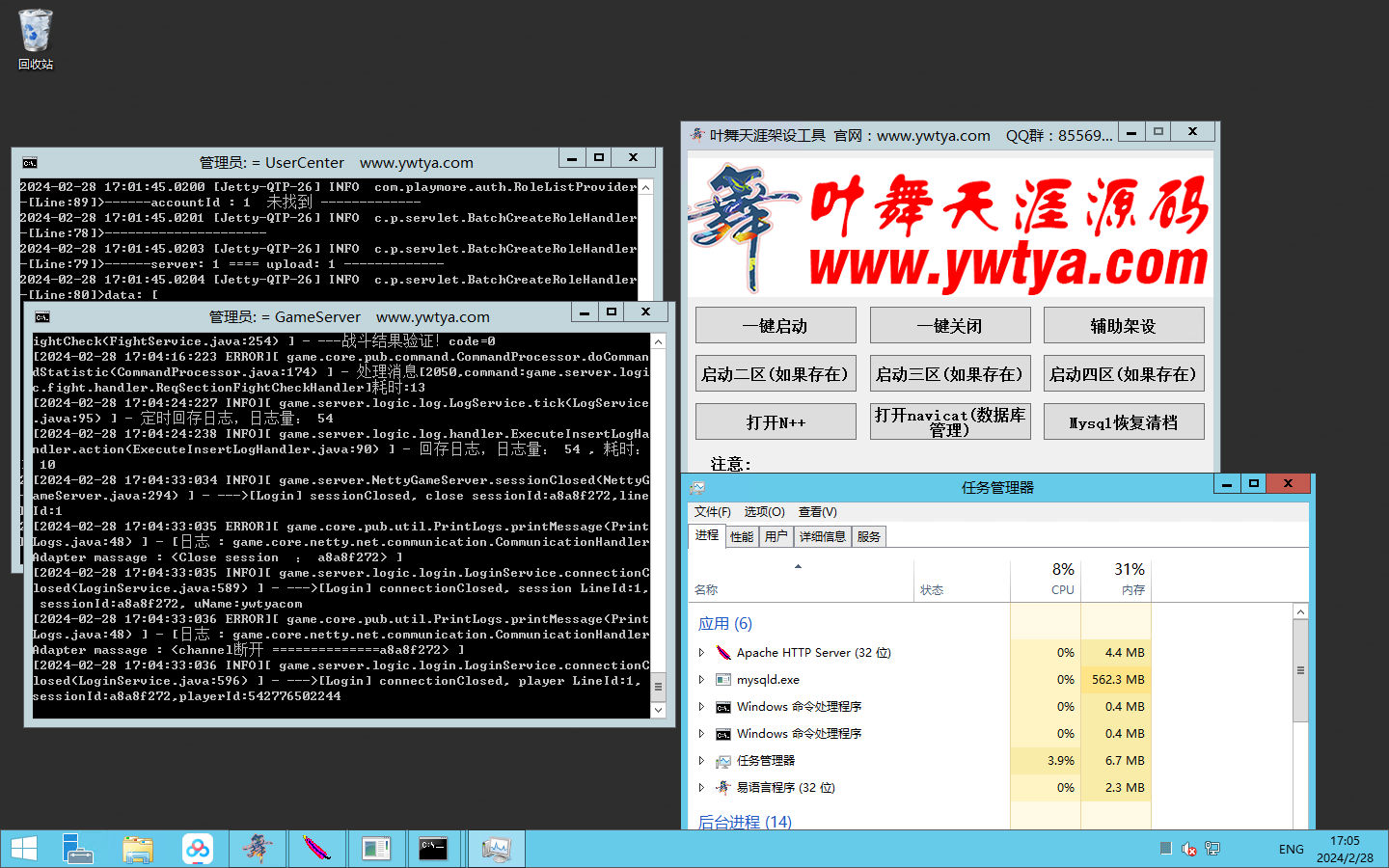The height and width of the screenshot is (868, 1389).
Task: Click the dancer tool taskbar icon
Action: (x=258, y=849)
